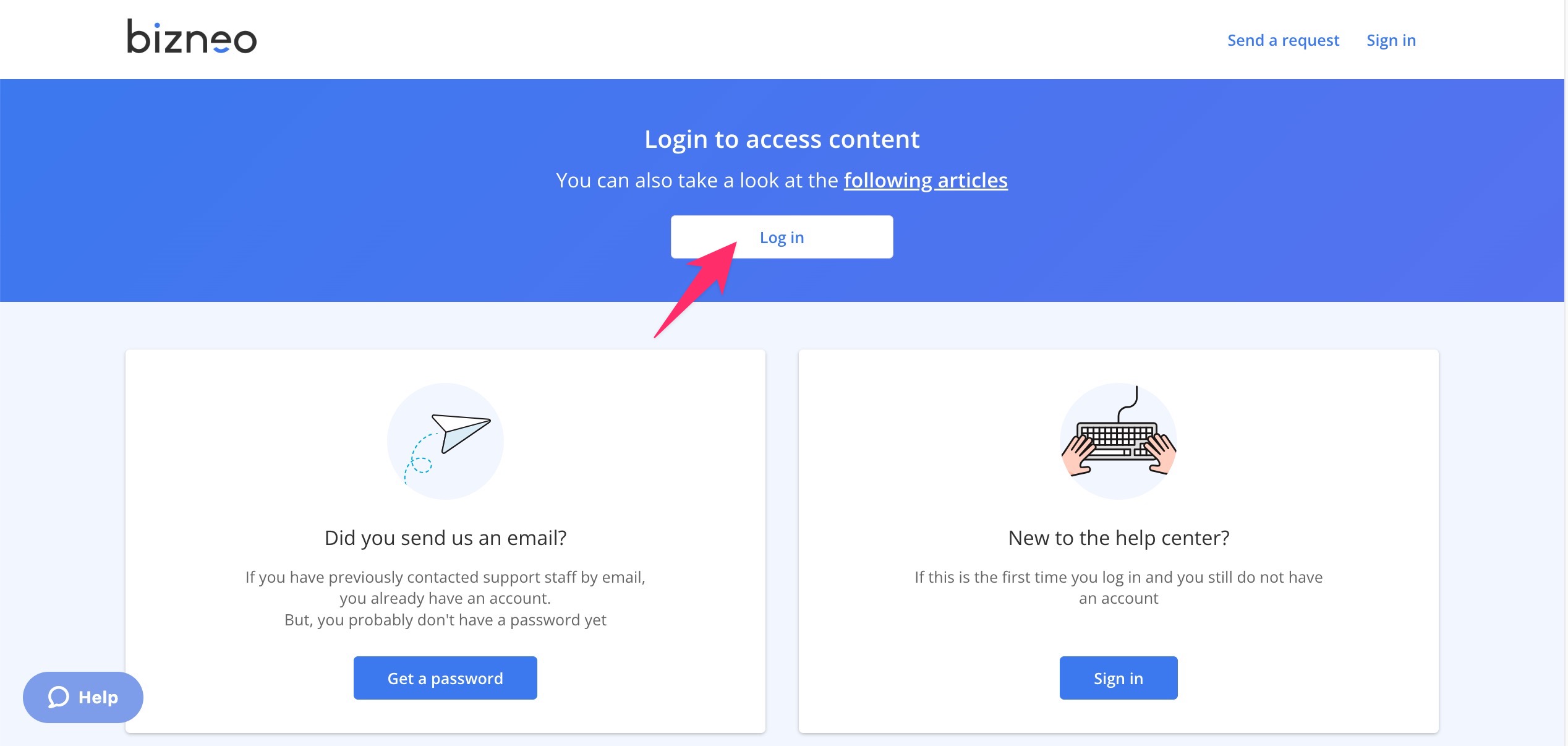Open the following articles link

[x=926, y=180]
